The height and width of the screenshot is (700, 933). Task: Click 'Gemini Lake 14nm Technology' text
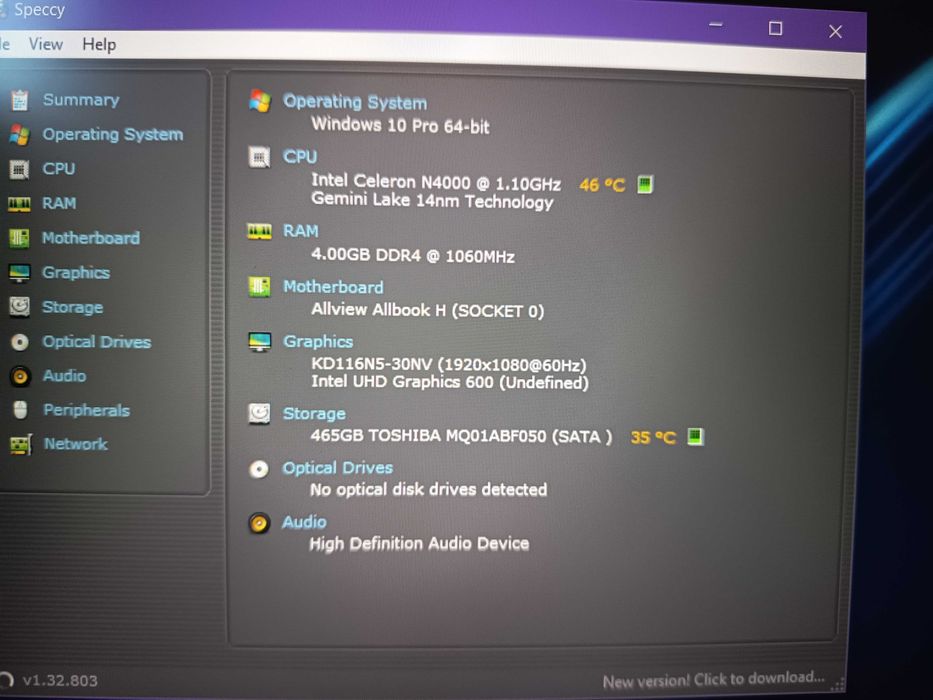(433, 201)
